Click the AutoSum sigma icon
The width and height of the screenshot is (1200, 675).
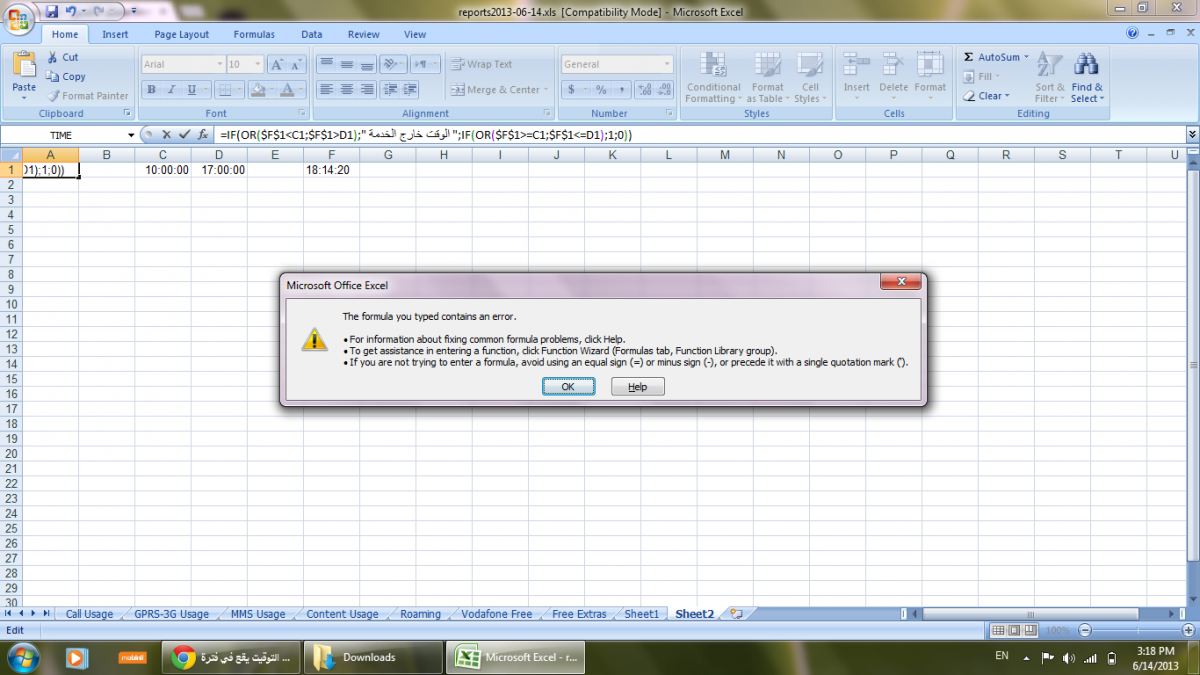(x=969, y=58)
